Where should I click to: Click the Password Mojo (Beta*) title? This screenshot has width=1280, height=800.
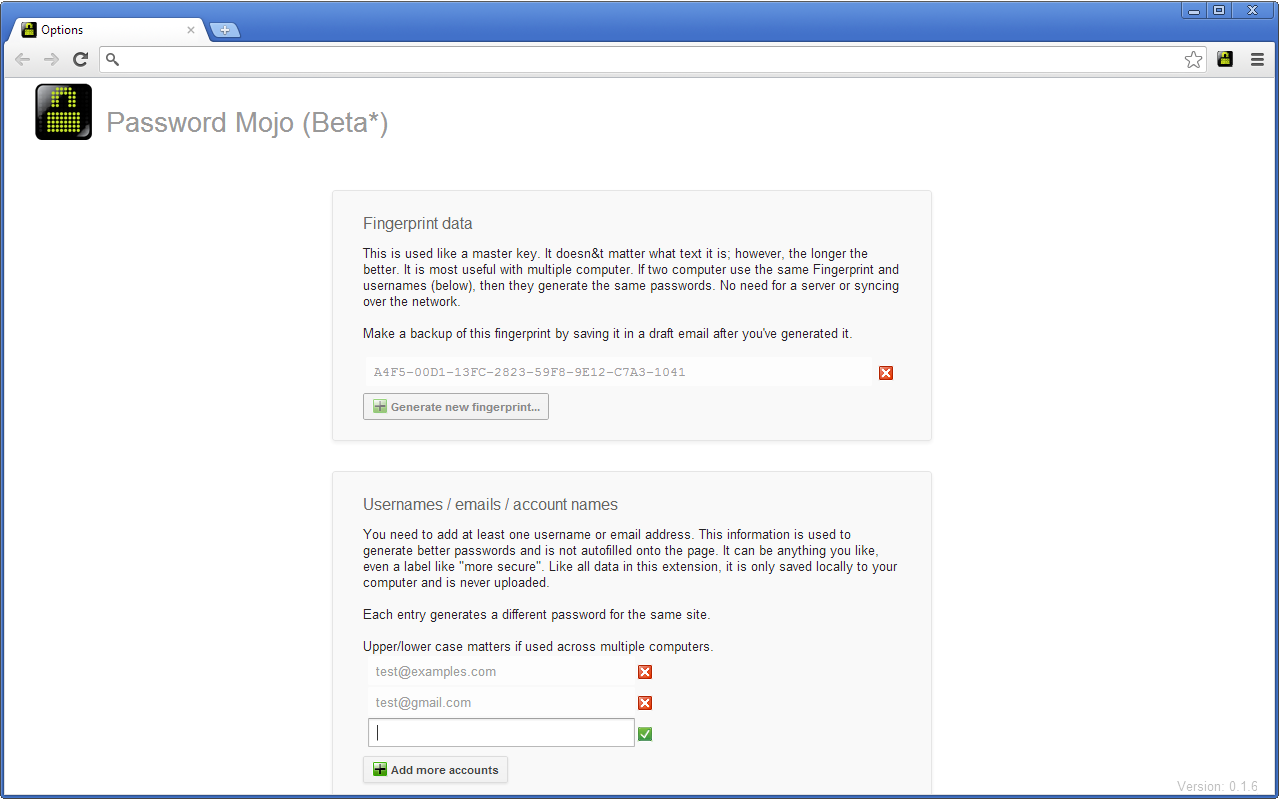247,122
